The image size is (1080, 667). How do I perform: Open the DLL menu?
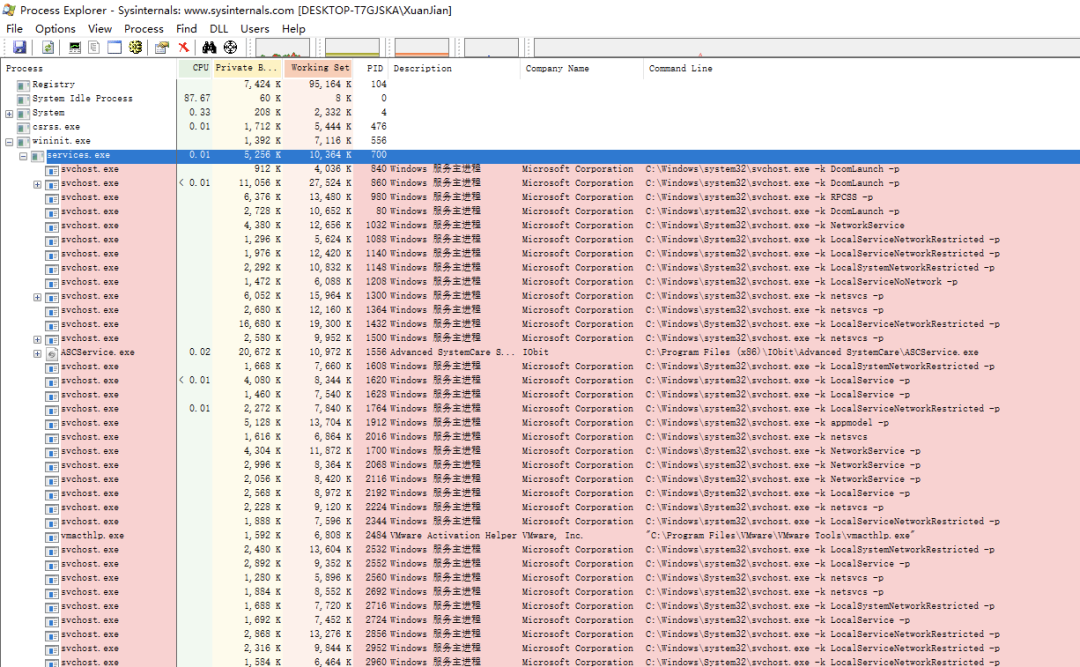pos(218,29)
